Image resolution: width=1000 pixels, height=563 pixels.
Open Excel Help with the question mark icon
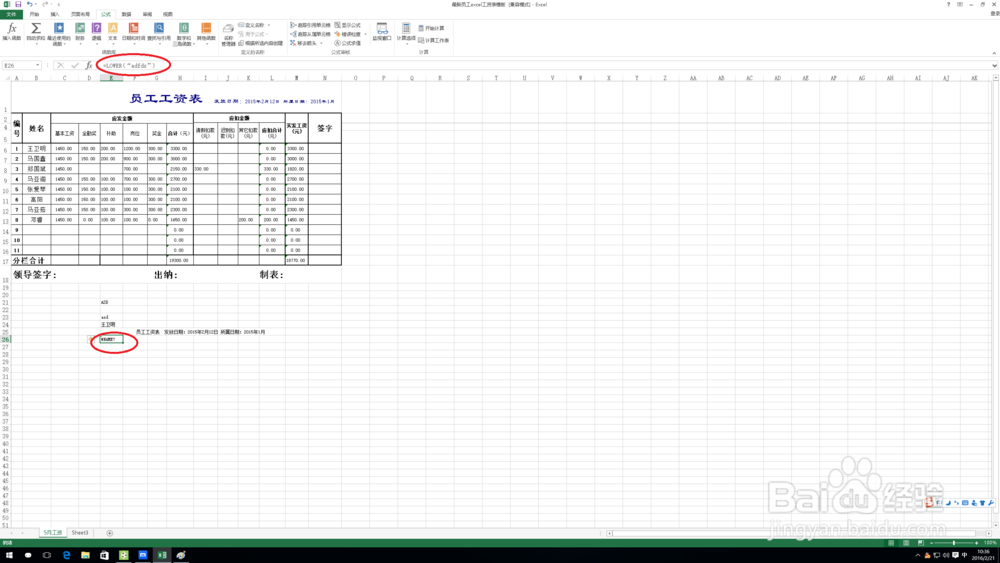(948, 4)
